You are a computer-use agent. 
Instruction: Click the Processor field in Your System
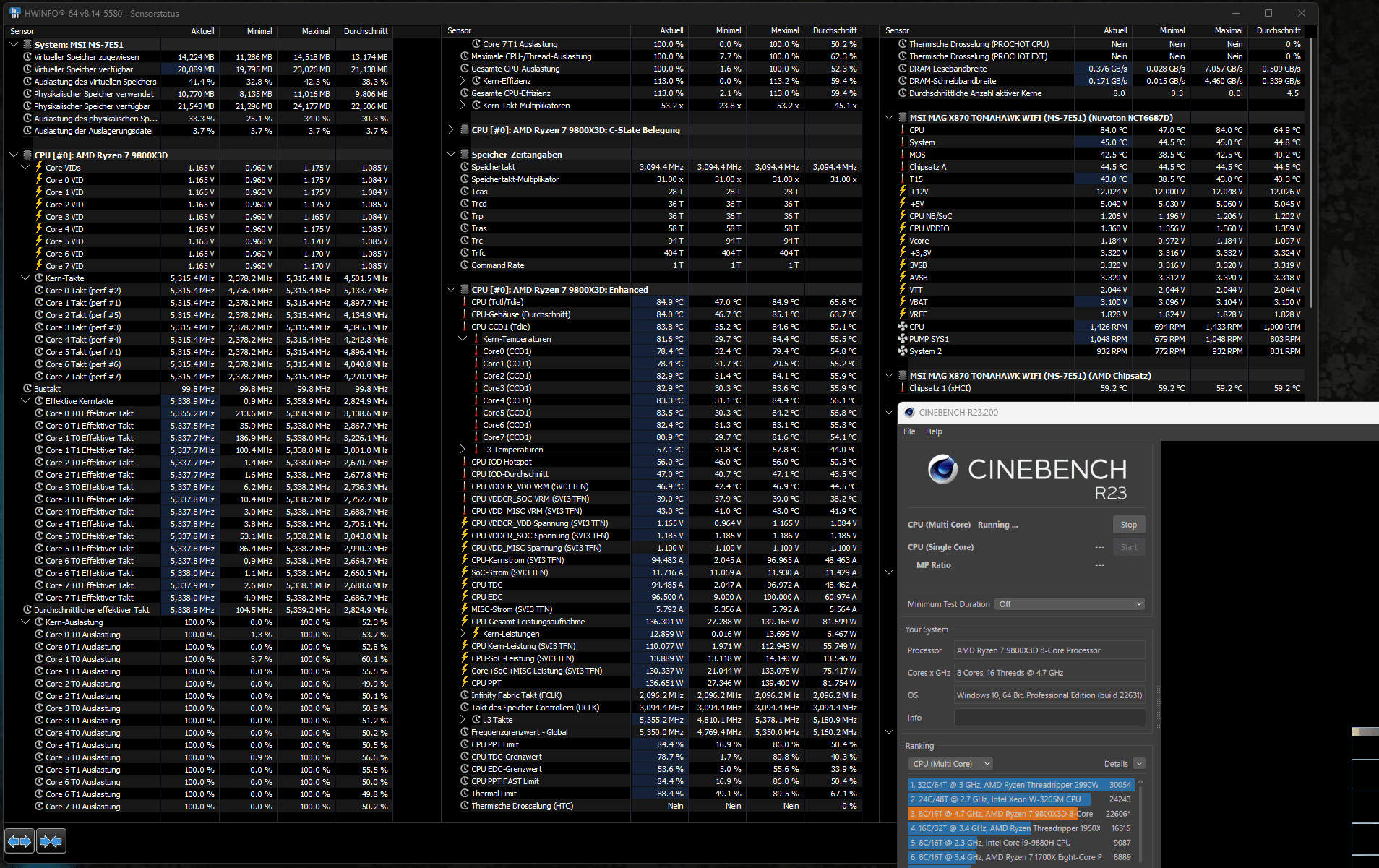point(1049,650)
